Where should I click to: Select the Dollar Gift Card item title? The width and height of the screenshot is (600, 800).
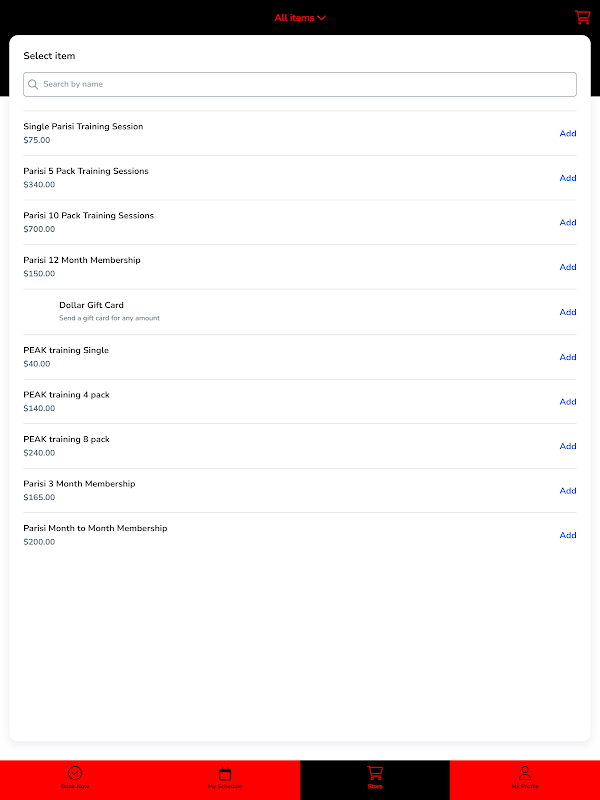(91, 305)
